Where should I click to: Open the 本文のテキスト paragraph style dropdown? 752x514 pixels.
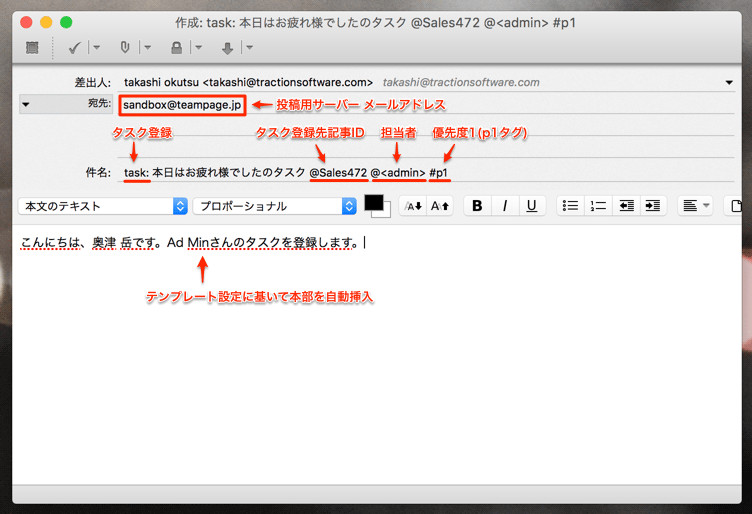[x=103, y=206]
